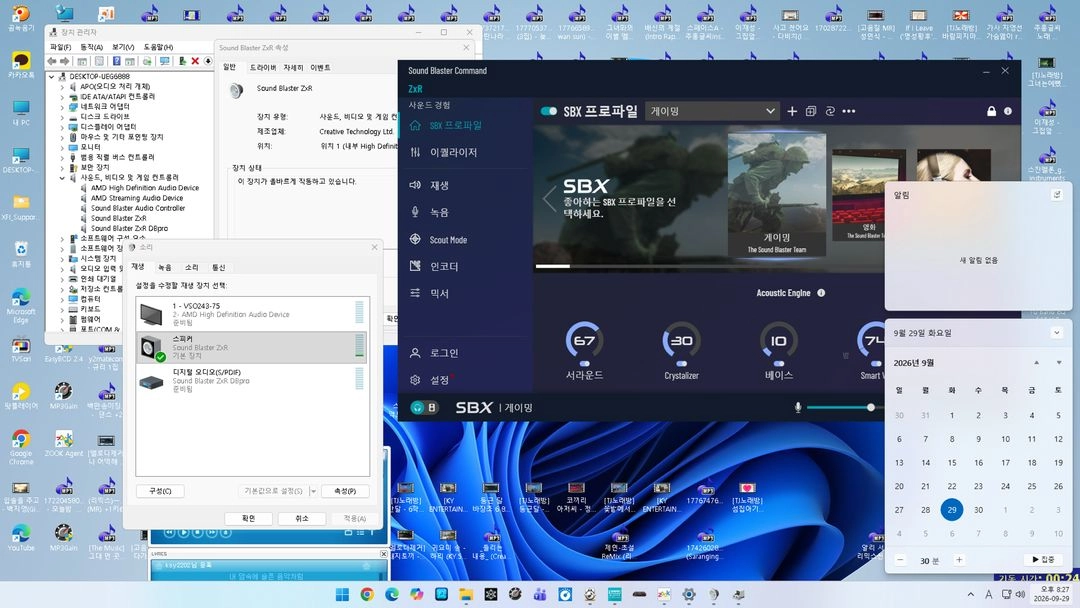The width and height of the screenshot is (1080, 608).
Task: Switch headphone/speaker output toggle at bottom-left
Action: tap(424, 408)
